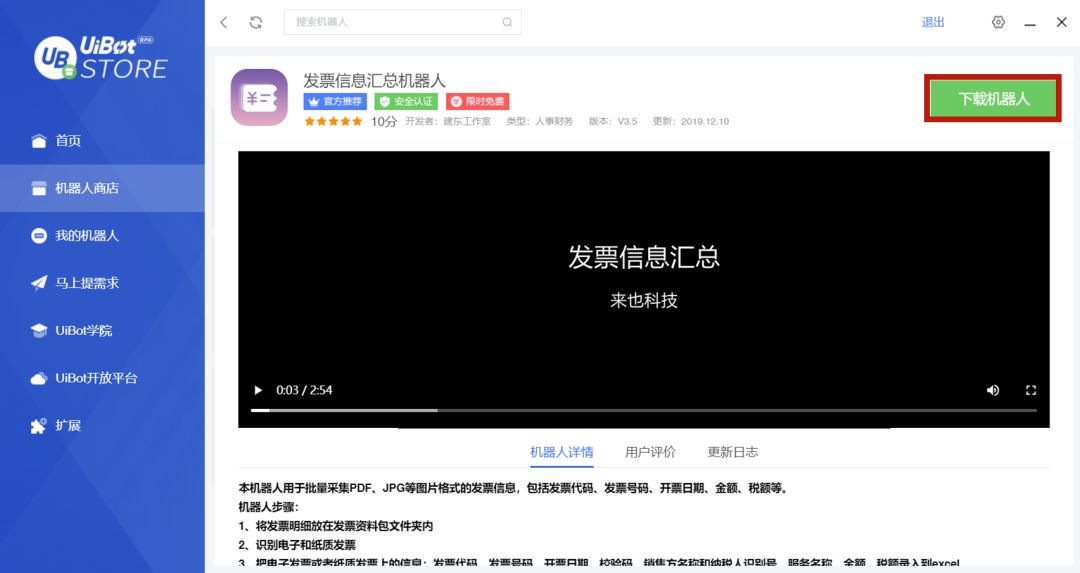Click the category text 类型: 人事财务
Viewport: 1080px width, 573px height.
[x=539, y=121]
